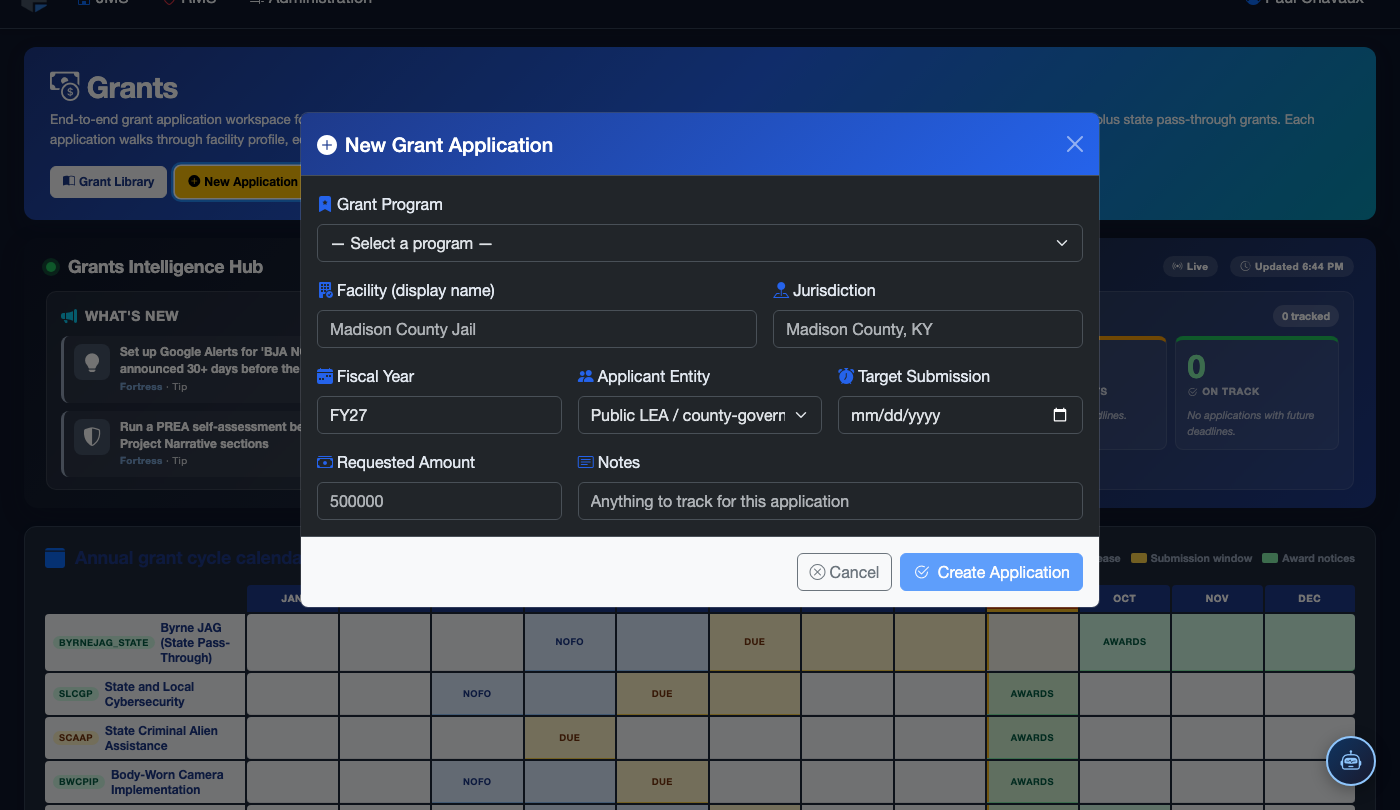Click the people icon beside Applicant Entity
The width and height of the screenshot is (1400, 810).
[586, 376]
